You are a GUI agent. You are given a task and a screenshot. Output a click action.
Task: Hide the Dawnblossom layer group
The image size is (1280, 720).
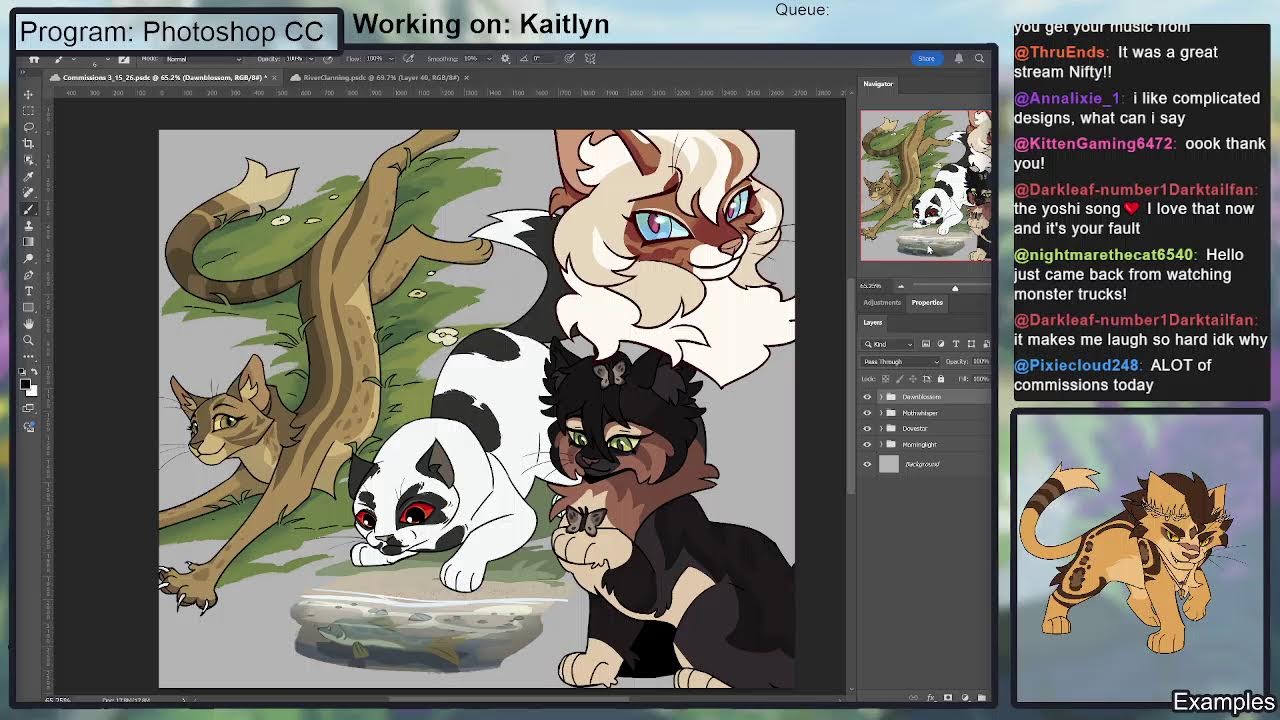click(867, 397)
